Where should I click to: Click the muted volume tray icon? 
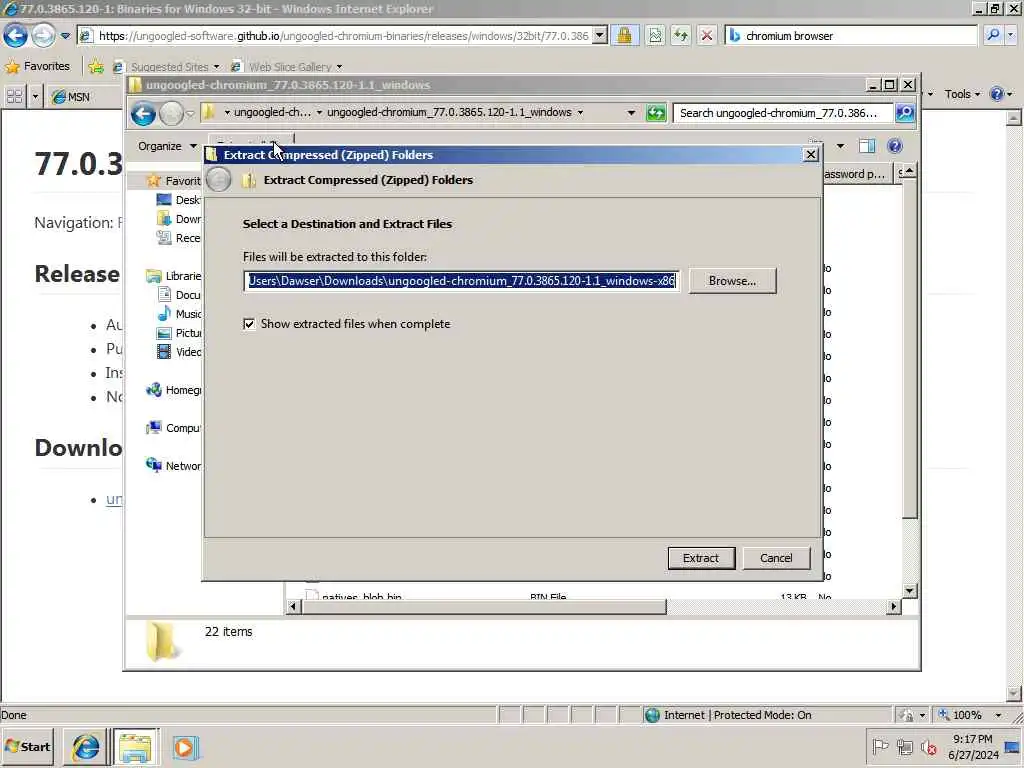[928, 746]
